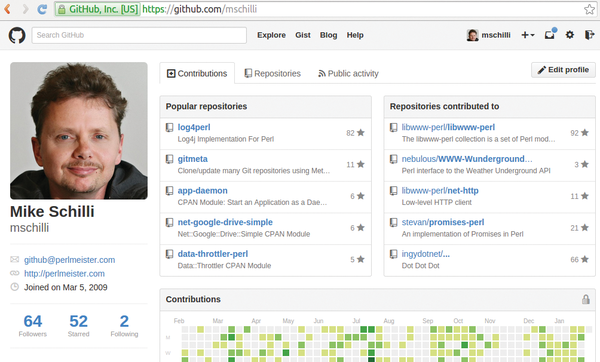This screenshot has width=600, height=362.
Task: Focus the Search GitHub field
Action: (139, 35)
